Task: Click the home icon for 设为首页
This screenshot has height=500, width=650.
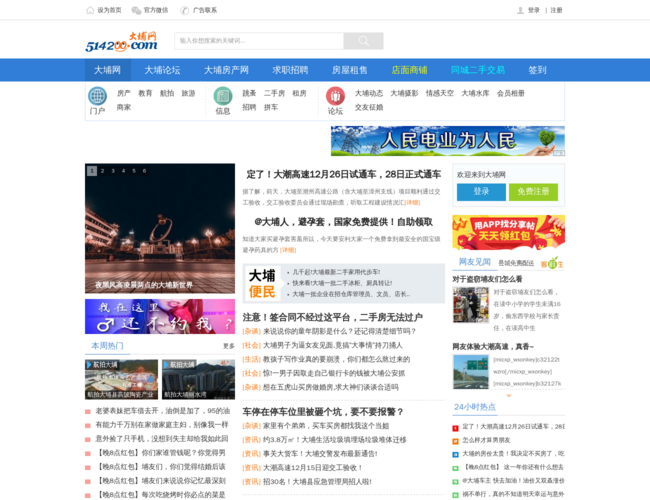Action: point(90,10)
